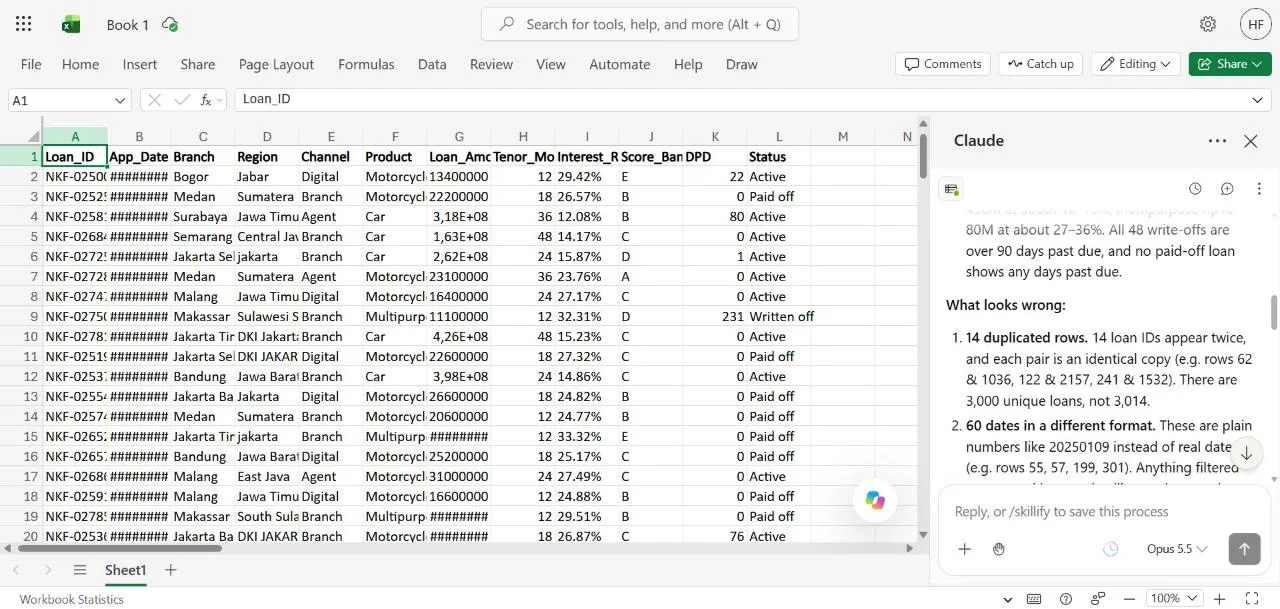This screenshot has height=609, width=1280.
Task: Open the vertical dots menu in Claude
Action: pos(1259,188)
